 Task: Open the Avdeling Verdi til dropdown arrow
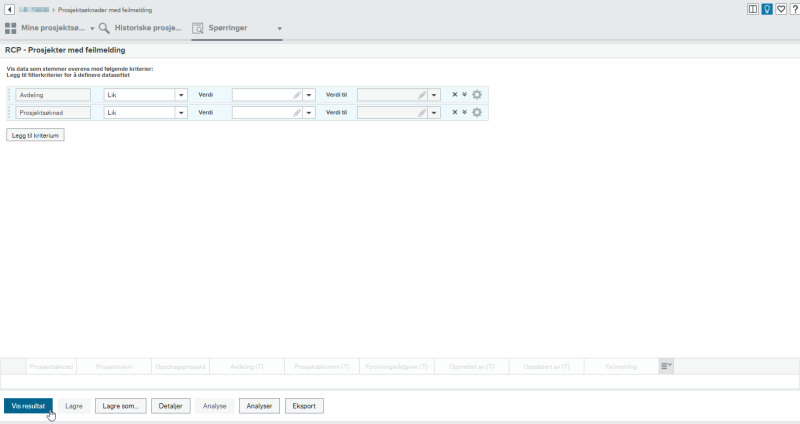tap(434, 95)
